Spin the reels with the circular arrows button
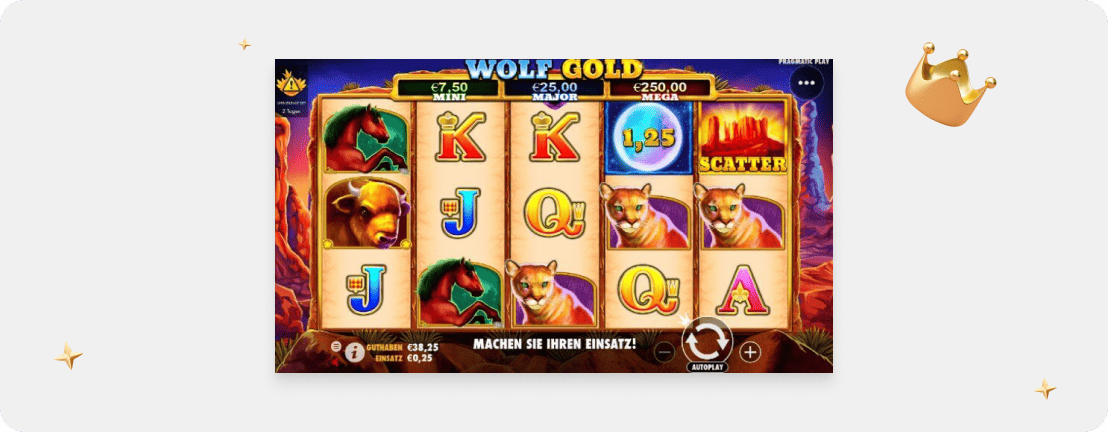 (707, 340)
